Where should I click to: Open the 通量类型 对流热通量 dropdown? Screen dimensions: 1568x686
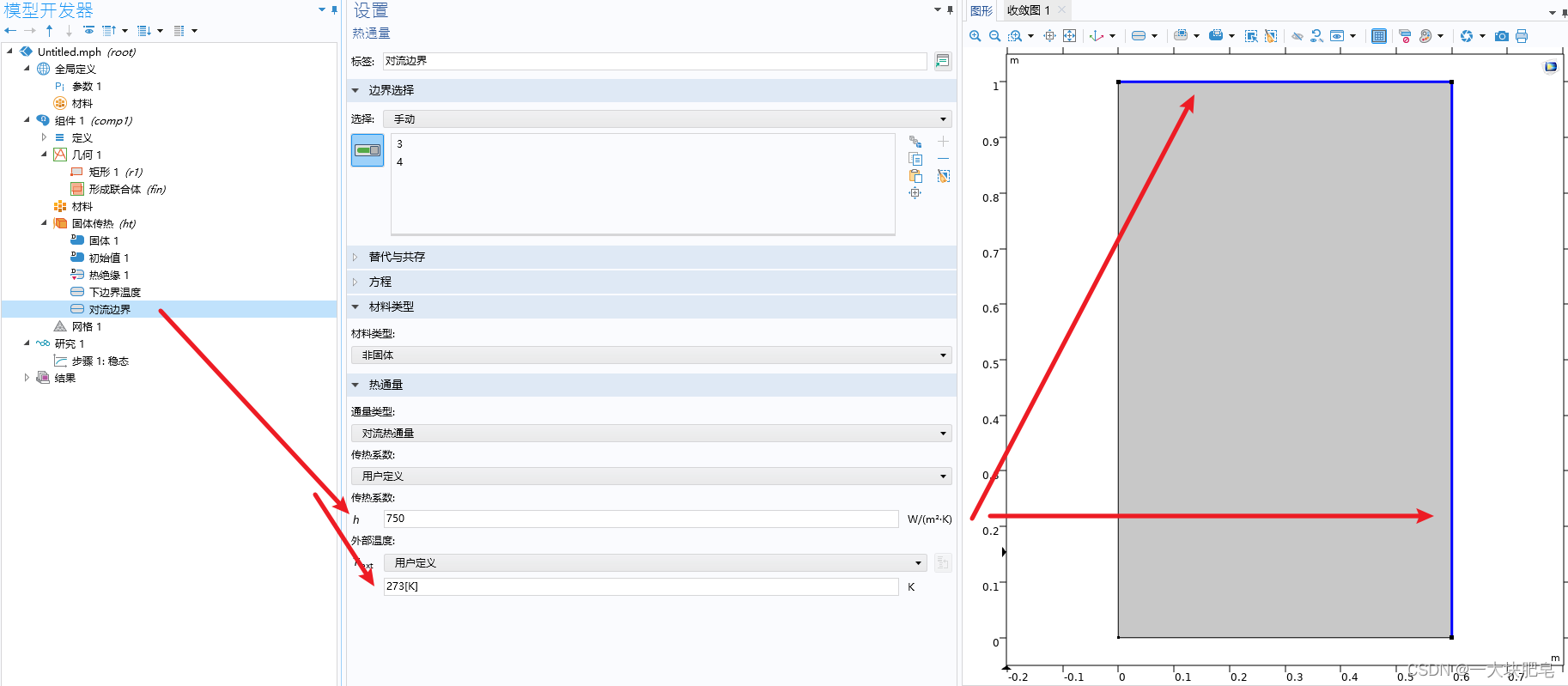652,434
